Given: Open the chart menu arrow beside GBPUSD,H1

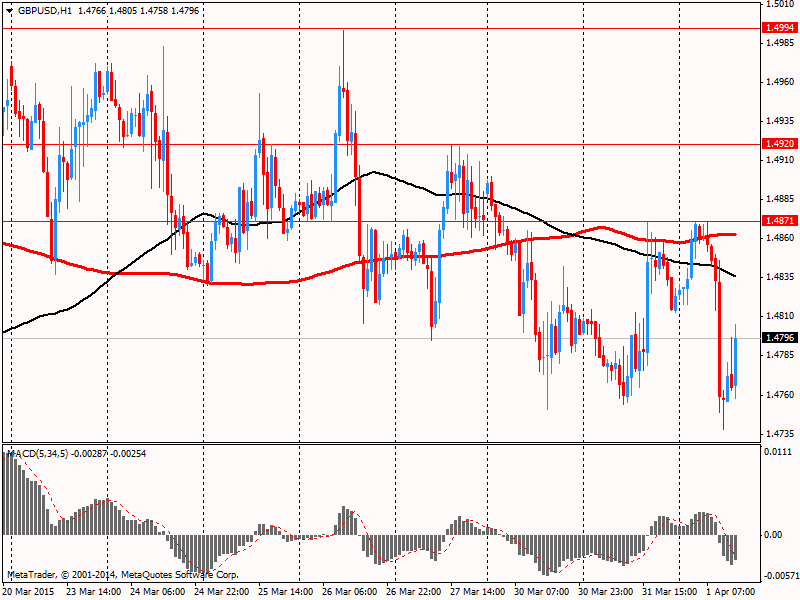Looking at the screenshot, I should tap(10, 11).
